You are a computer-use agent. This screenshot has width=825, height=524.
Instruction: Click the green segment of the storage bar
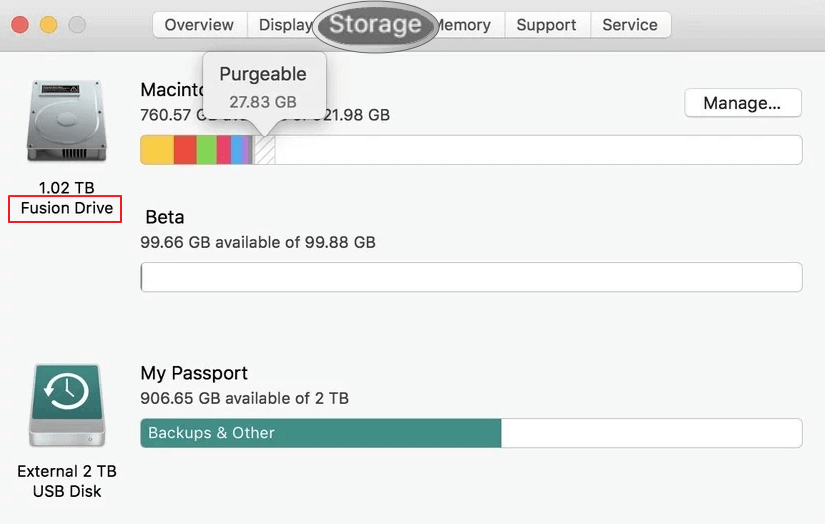pyautogui.click(x=206, y=150)
